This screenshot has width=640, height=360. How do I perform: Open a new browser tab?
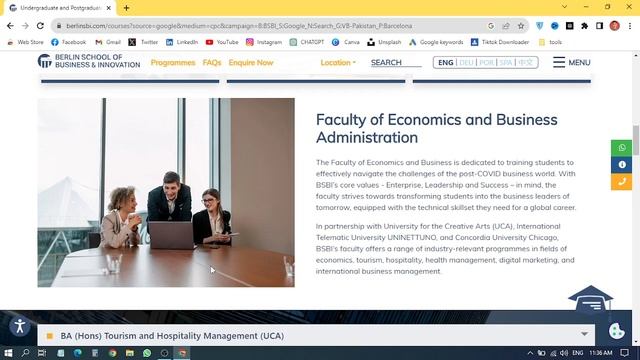(x=127, y=8)
